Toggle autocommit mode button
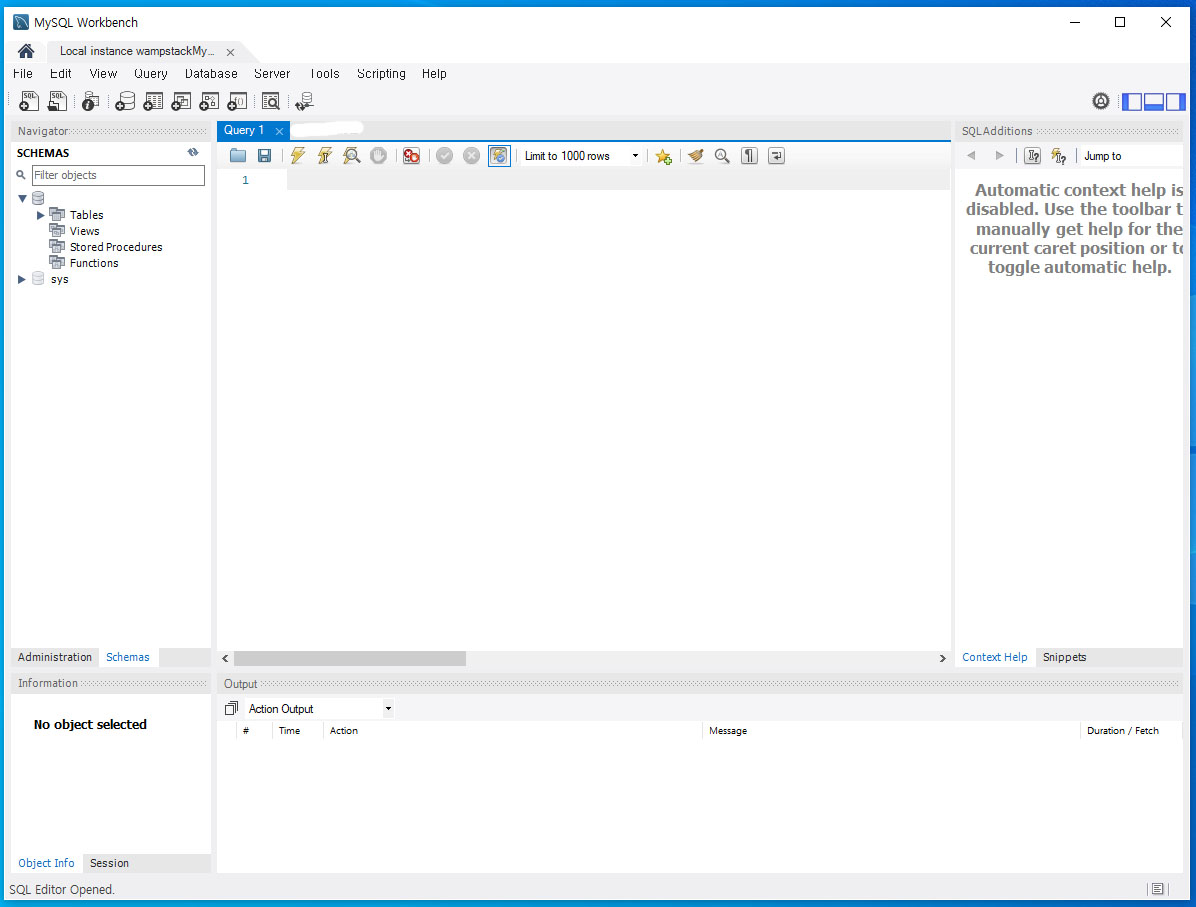The image size is (1196, 907). (499, 156)
